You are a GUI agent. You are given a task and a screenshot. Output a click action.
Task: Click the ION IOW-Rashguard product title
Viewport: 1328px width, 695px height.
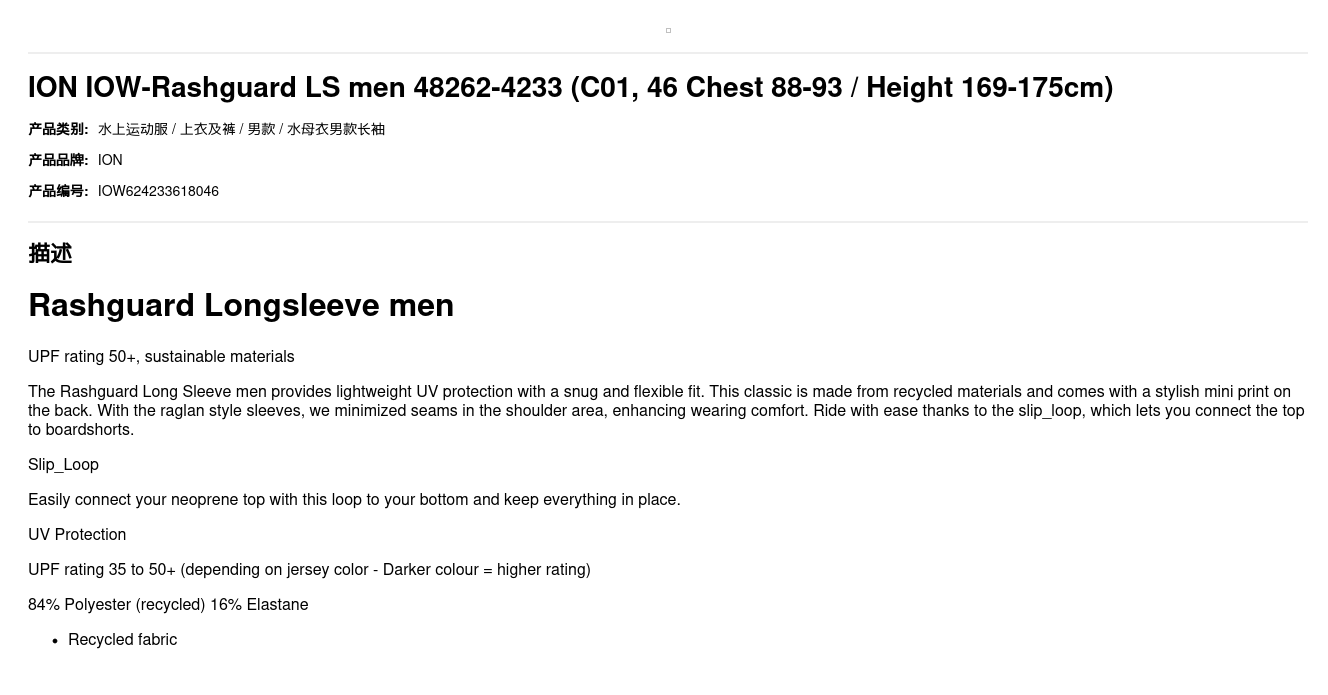point(570,88)
